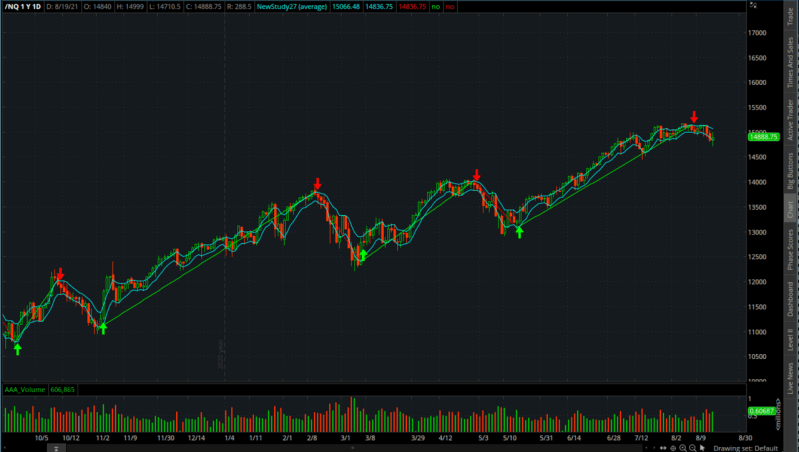This screenshot has width=799, height=452.
Task: Click the 11500 price axis label
Action: [x=757, y=307]
